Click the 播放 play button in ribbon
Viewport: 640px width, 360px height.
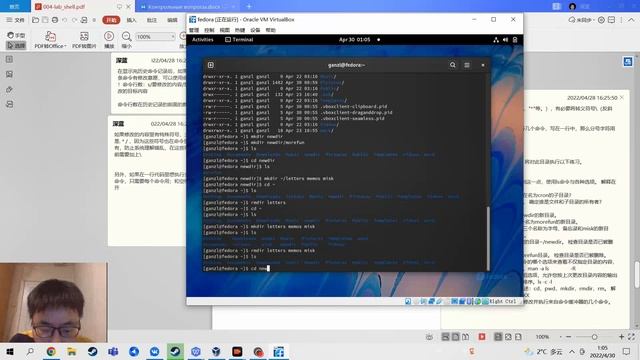(109, 40)
